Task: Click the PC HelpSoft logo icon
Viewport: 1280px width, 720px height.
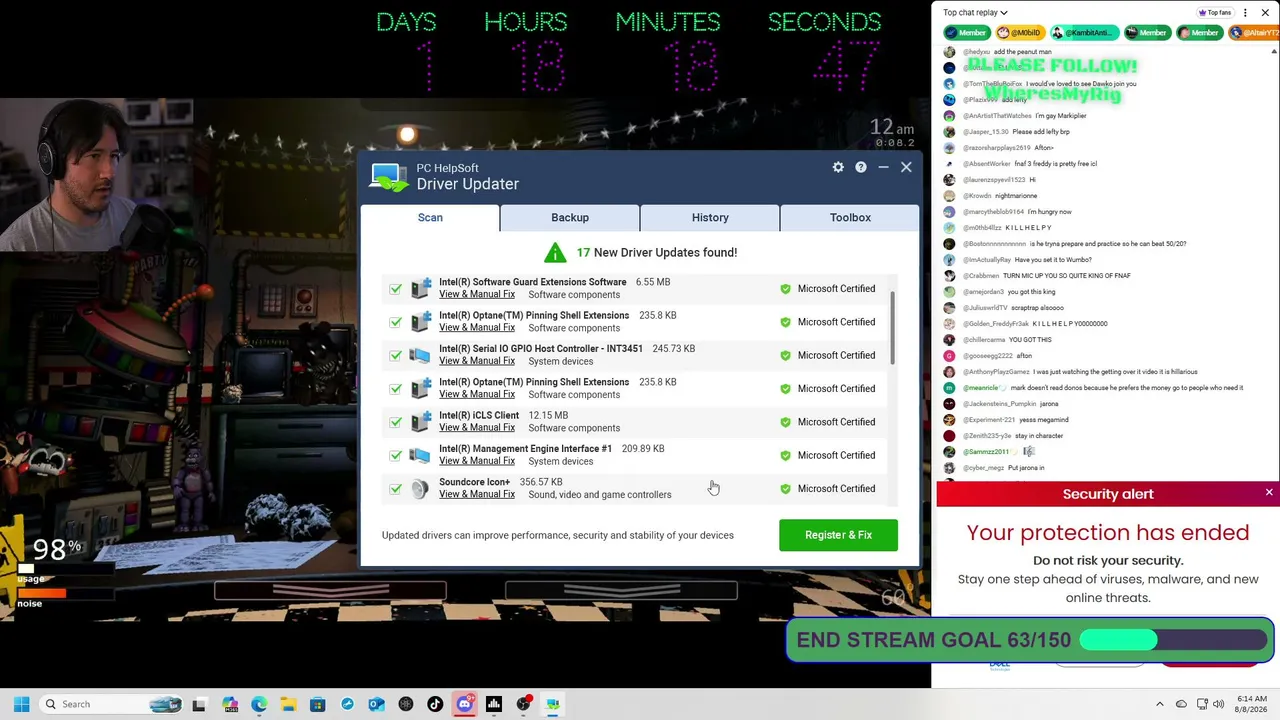Action: click(x=389, y=177)
